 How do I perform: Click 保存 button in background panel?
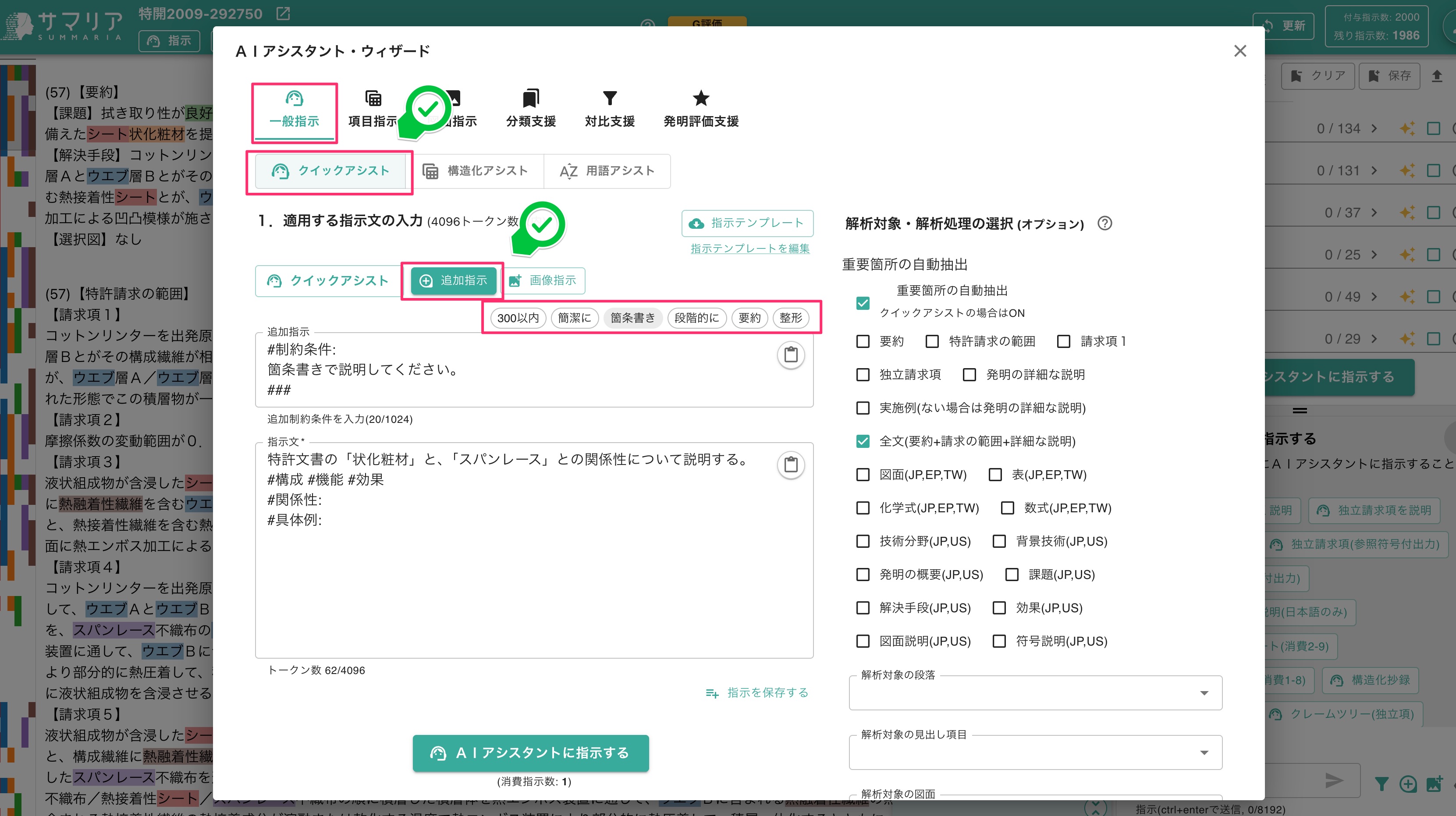(1389, 76)
